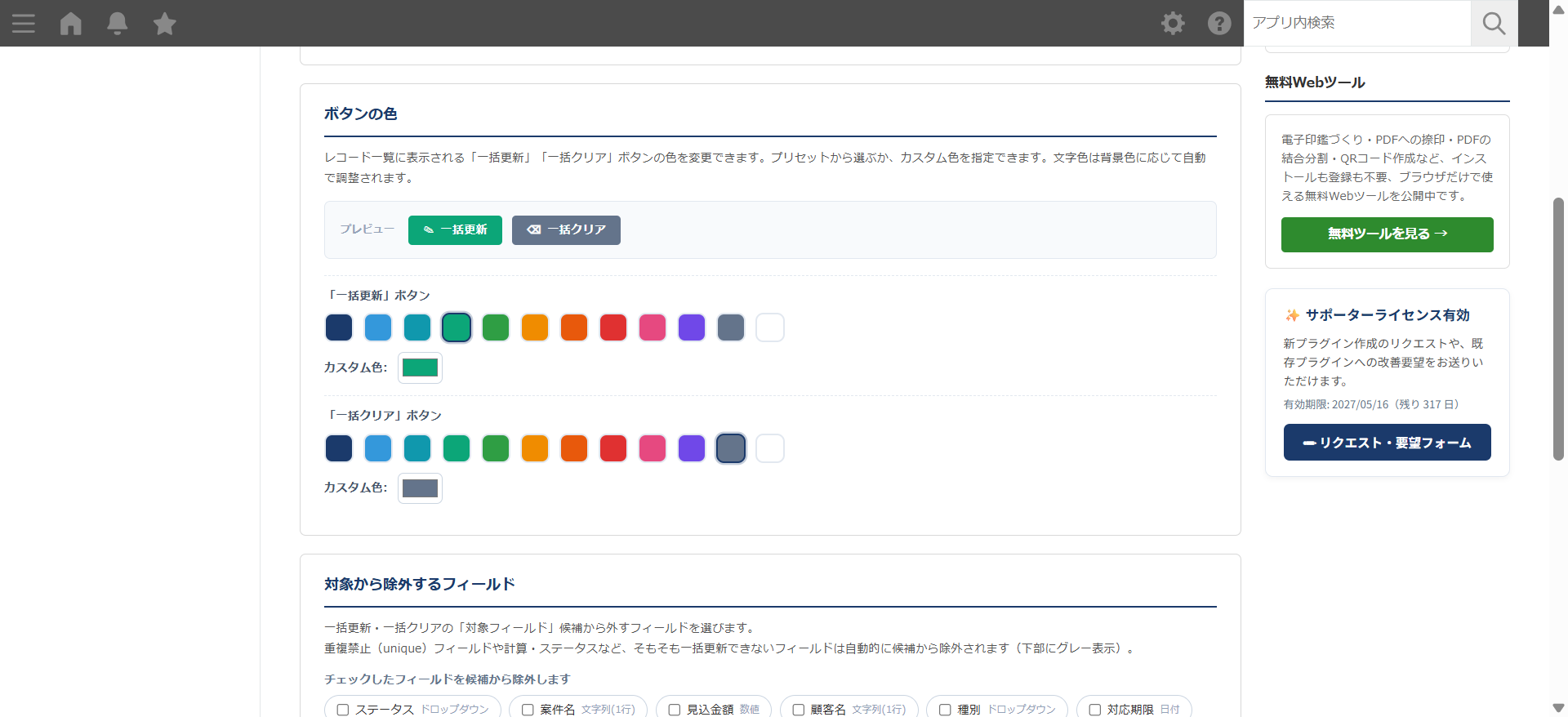Check the 種別 field checkbox
This screenshot has height=717, width=1568.
pos(945,710)
